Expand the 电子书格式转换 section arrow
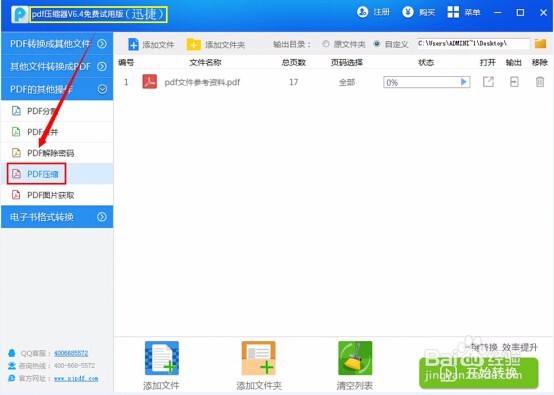 click(102, 217)
